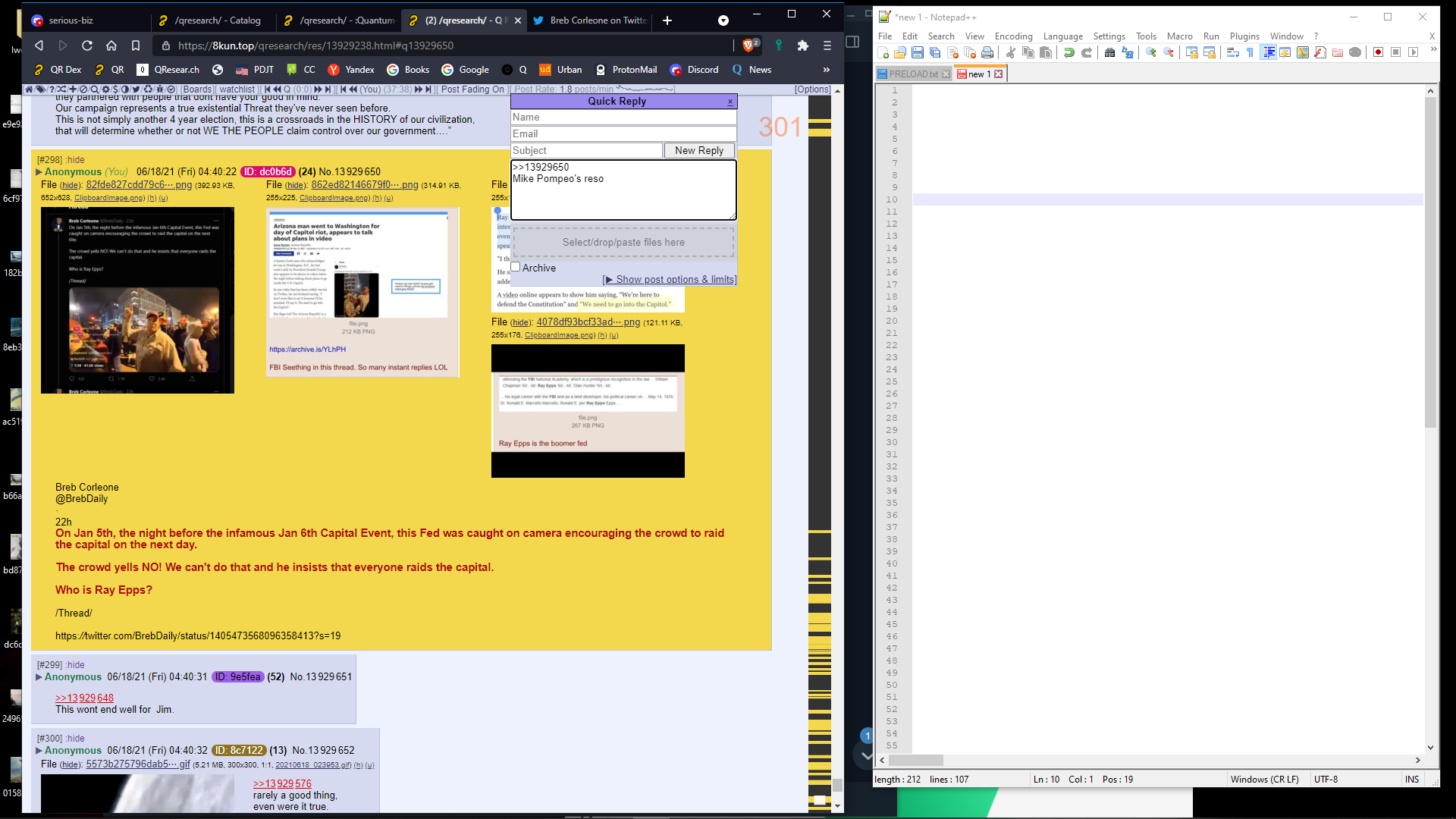Check the Archive checkbox in Quick Reply
Viewport: 1456px width, 819px height.
516,267
